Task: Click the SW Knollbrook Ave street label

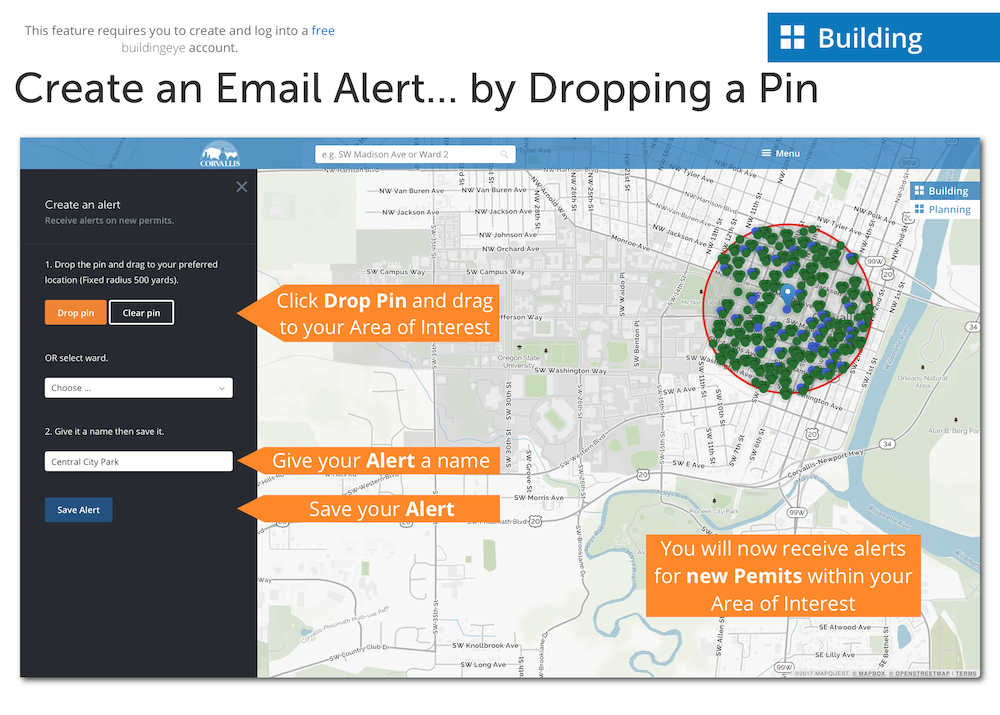Action: [x=485, y=645]
